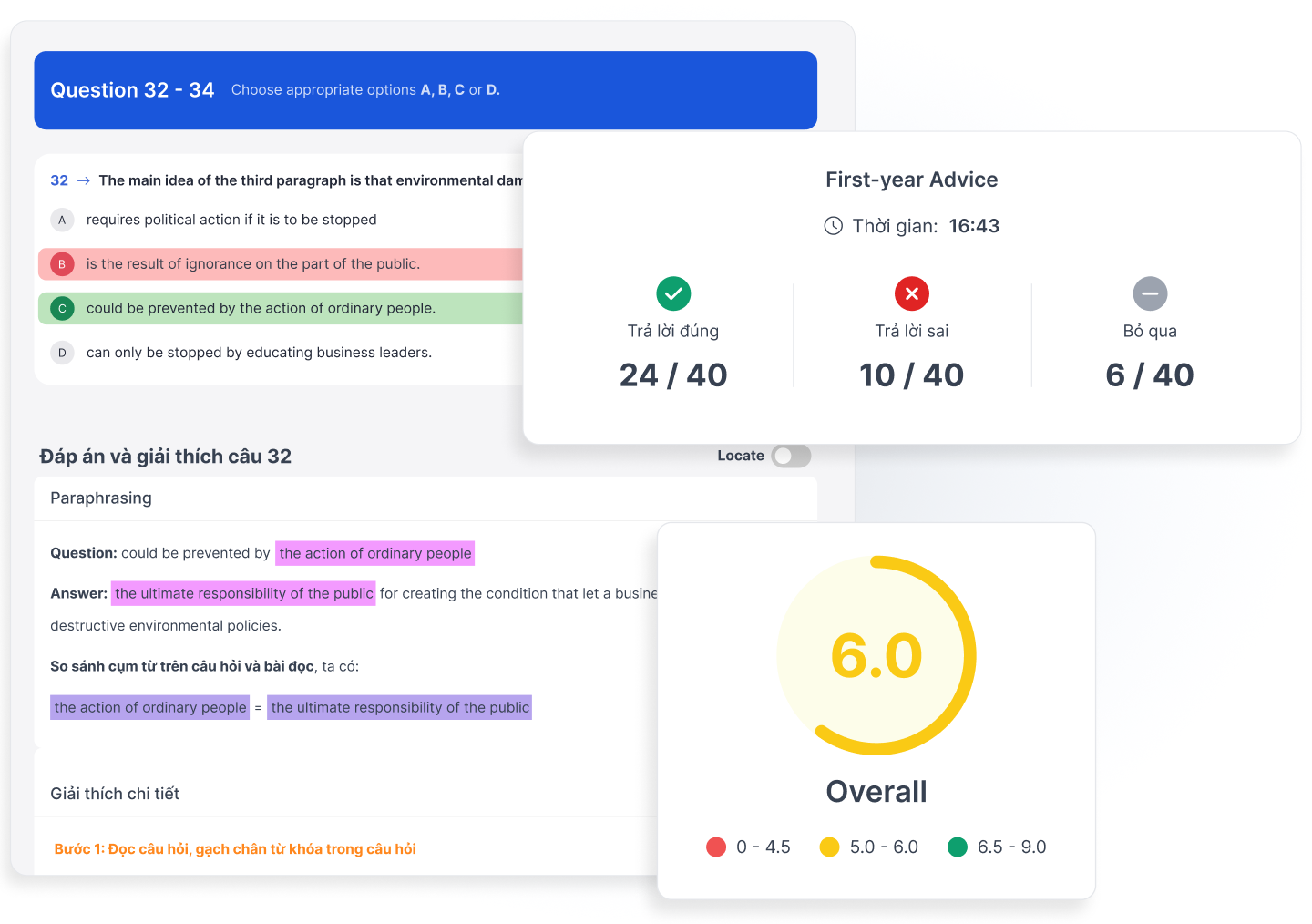Click the red X wrong-answers icon

point(912,293)
